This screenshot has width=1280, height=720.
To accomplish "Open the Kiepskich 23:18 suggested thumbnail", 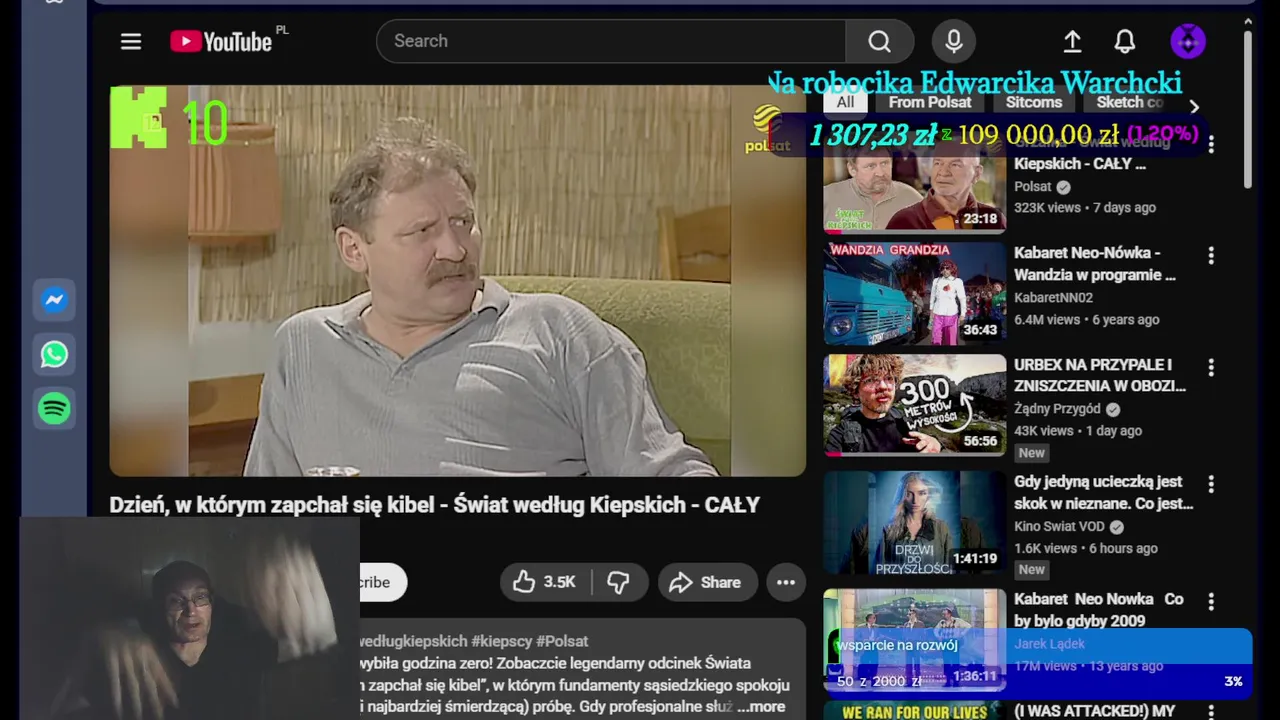I will 914,183.
